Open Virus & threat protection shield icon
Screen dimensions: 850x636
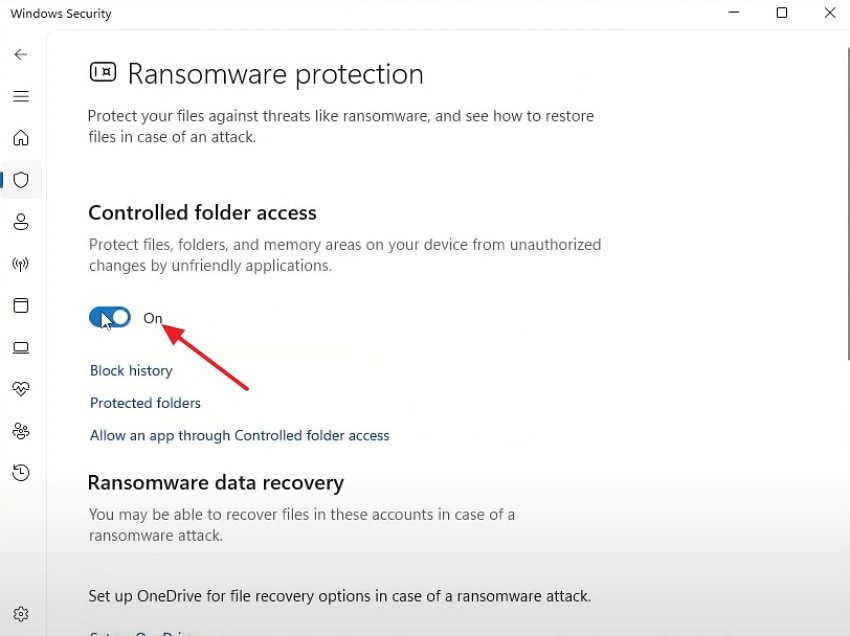(21, 180)
